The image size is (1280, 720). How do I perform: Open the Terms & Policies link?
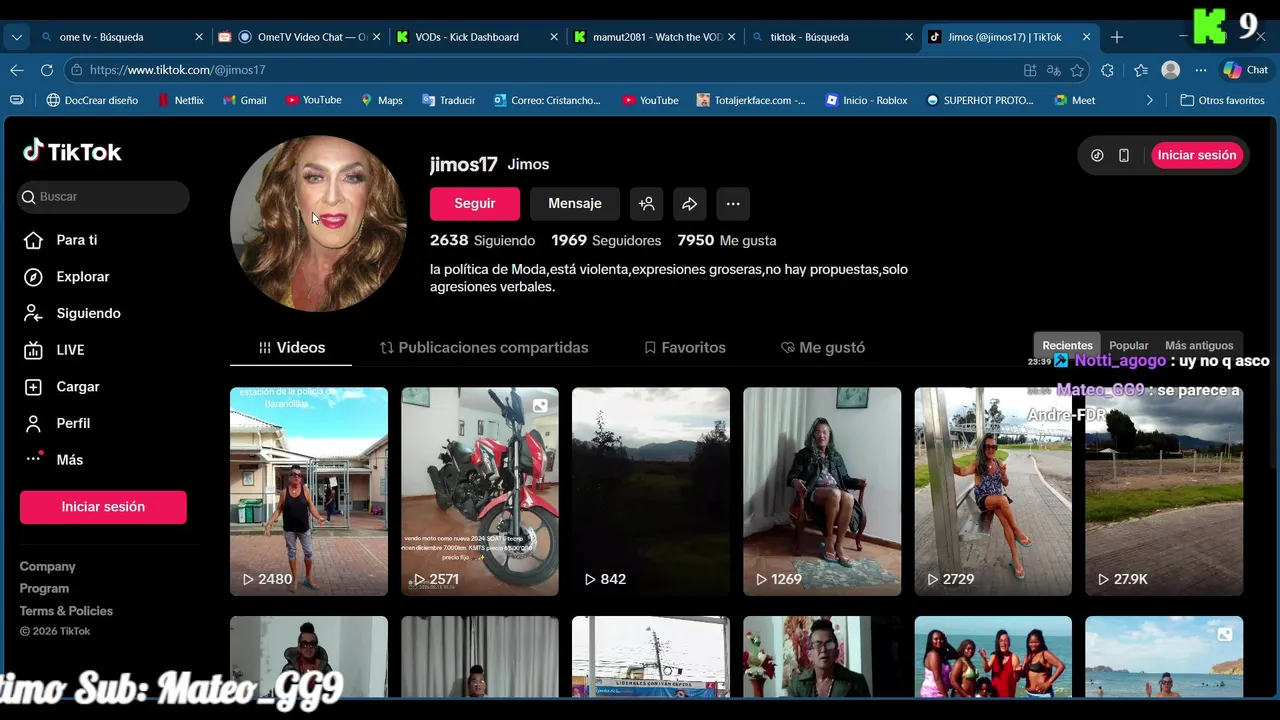tap(66, 611)
